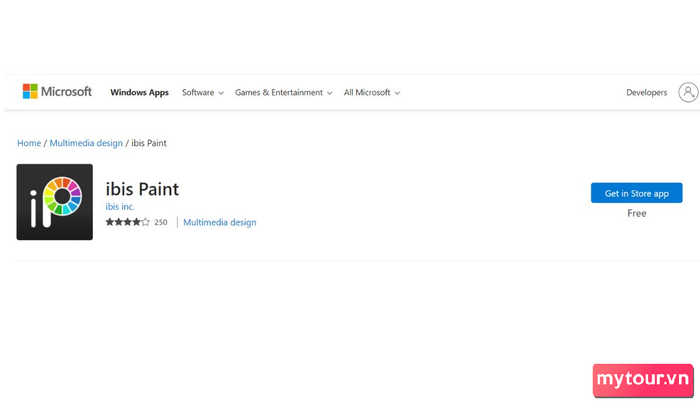Open Multimedia design in the breadcrumb
This screenshot has width=700, height=405.
[86, 143]
